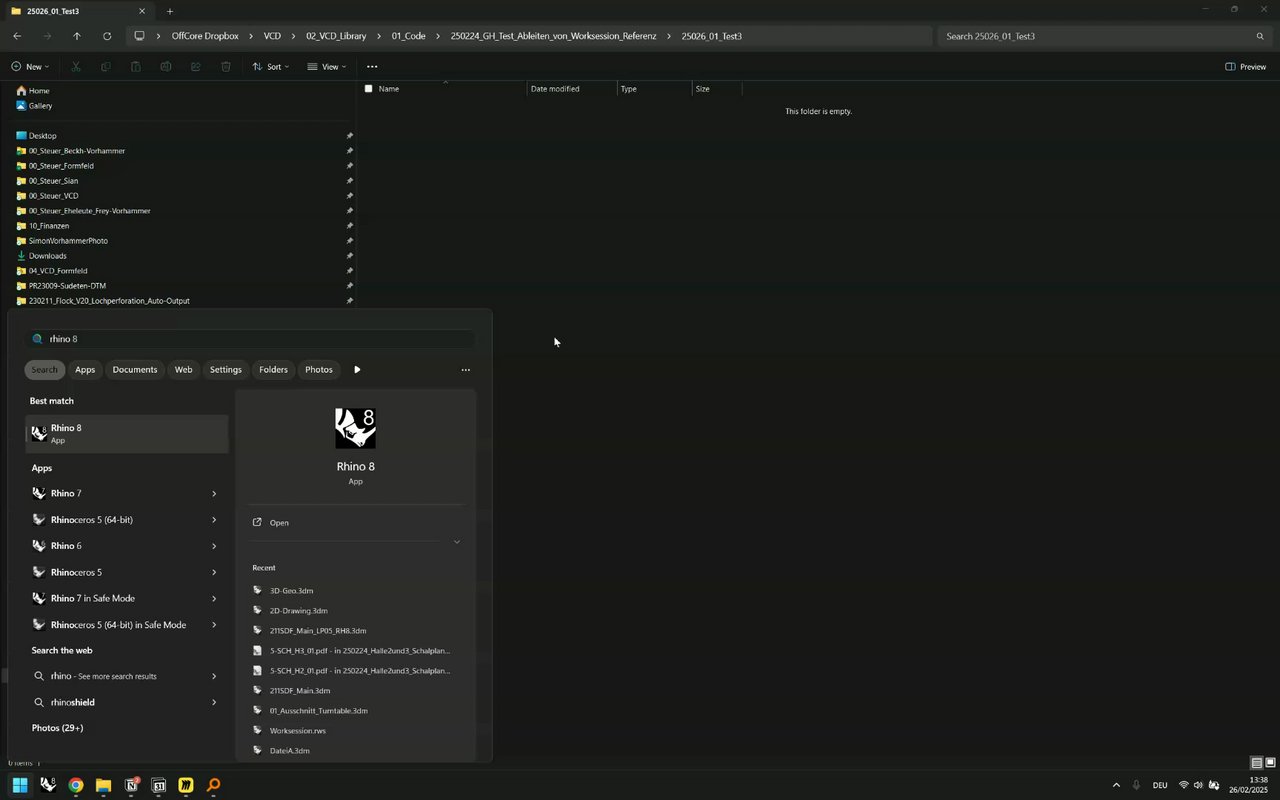The width and height of the screenshot is (1280, 800).
Task: Open Rhino 8 from the taskbar
Action: (x=47, y=785)
